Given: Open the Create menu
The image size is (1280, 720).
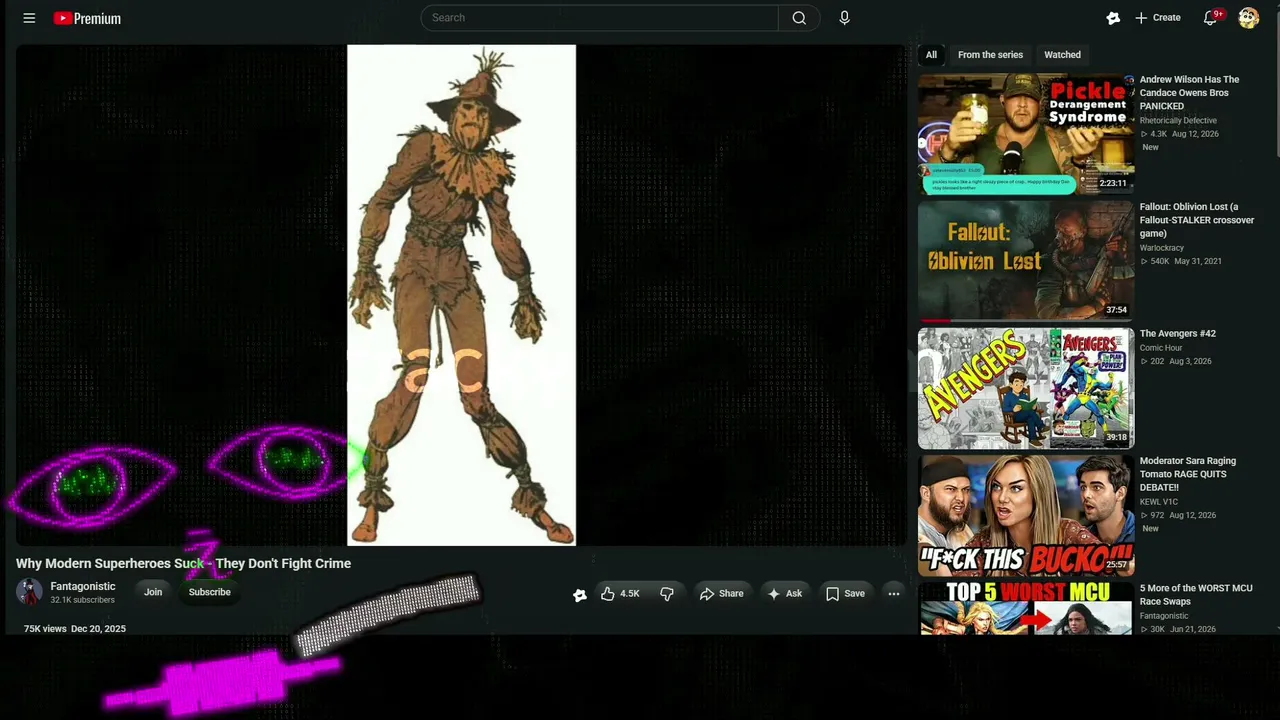Looking at the screenshot, I should tap(1157, 18).
